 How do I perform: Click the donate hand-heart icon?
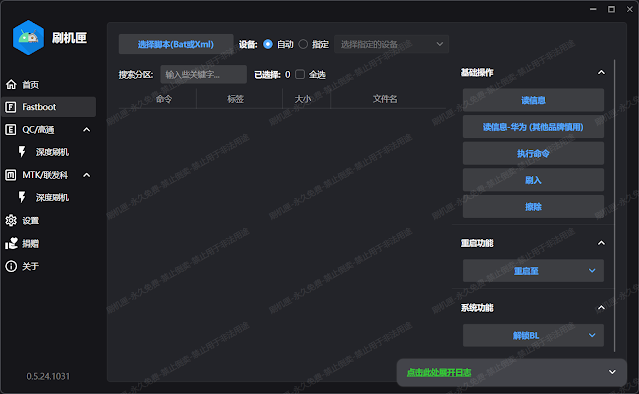tap(11, 243)
